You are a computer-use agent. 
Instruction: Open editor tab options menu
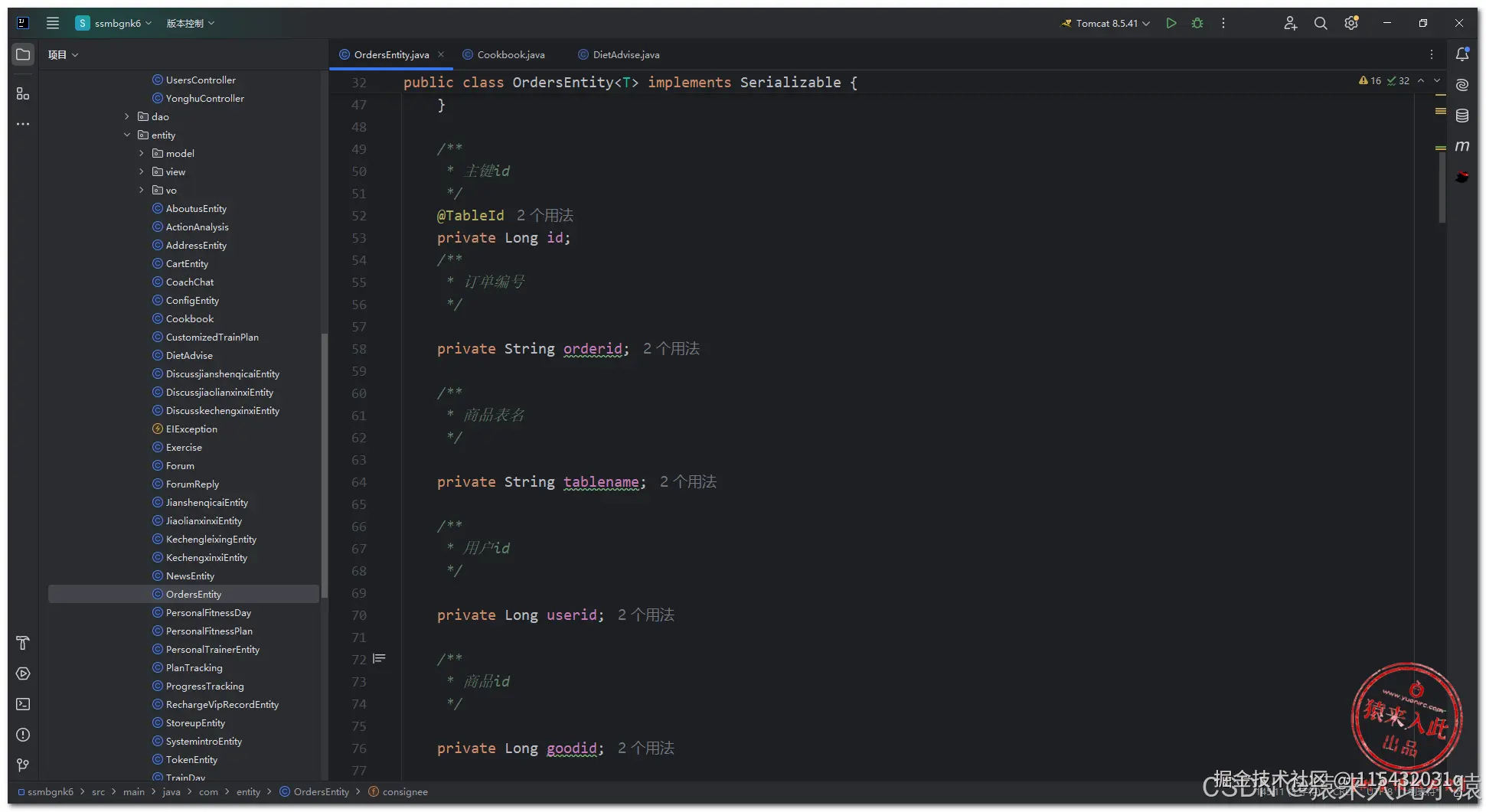point(1432,54)
